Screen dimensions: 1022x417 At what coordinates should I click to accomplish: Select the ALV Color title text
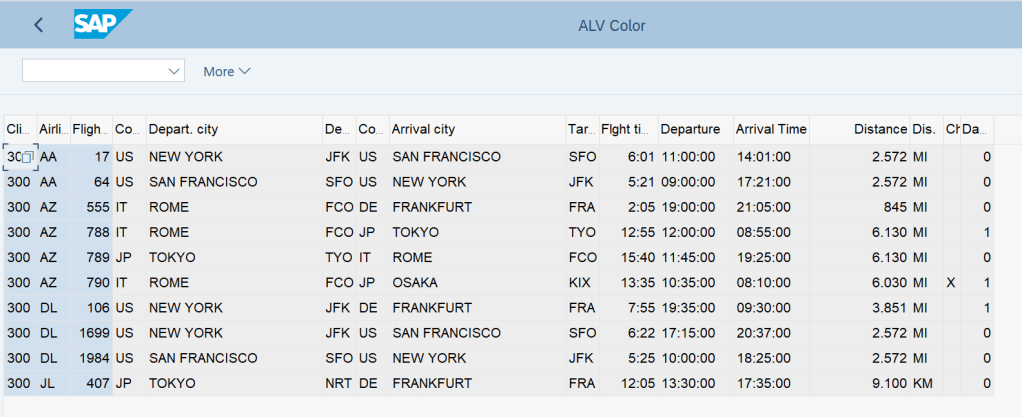612,25
